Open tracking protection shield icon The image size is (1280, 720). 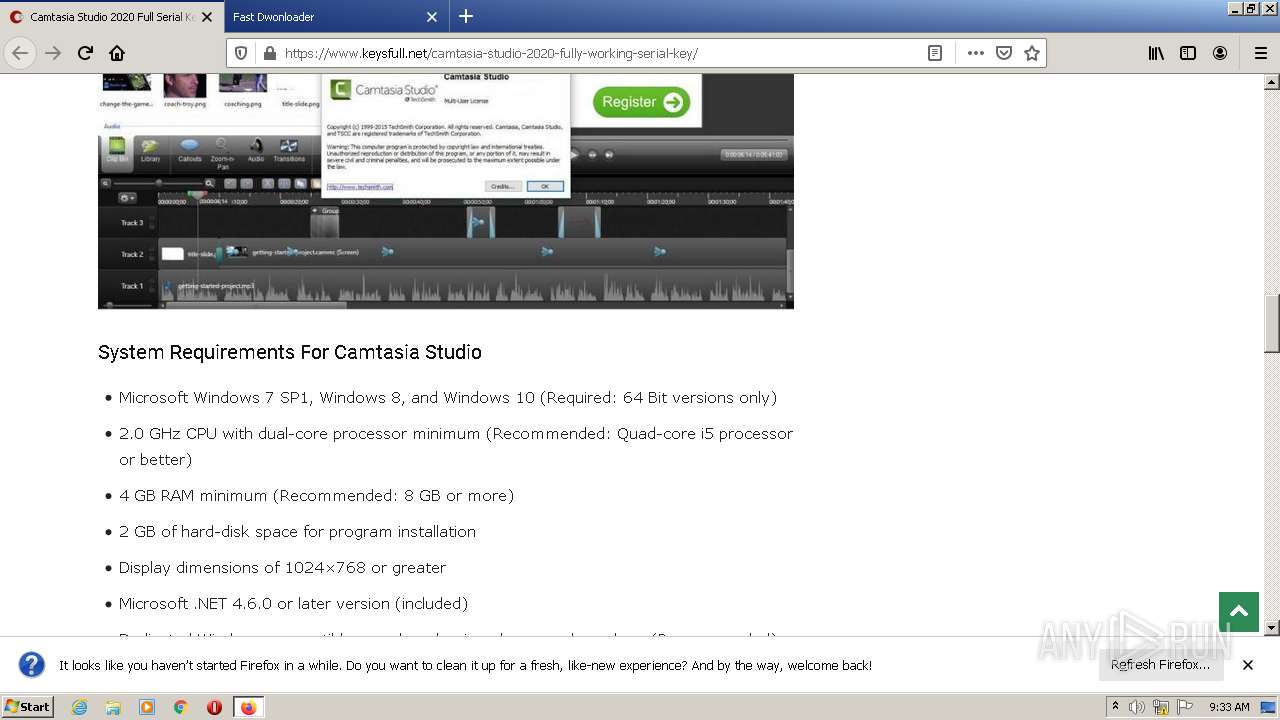click(x=240, y=53)
